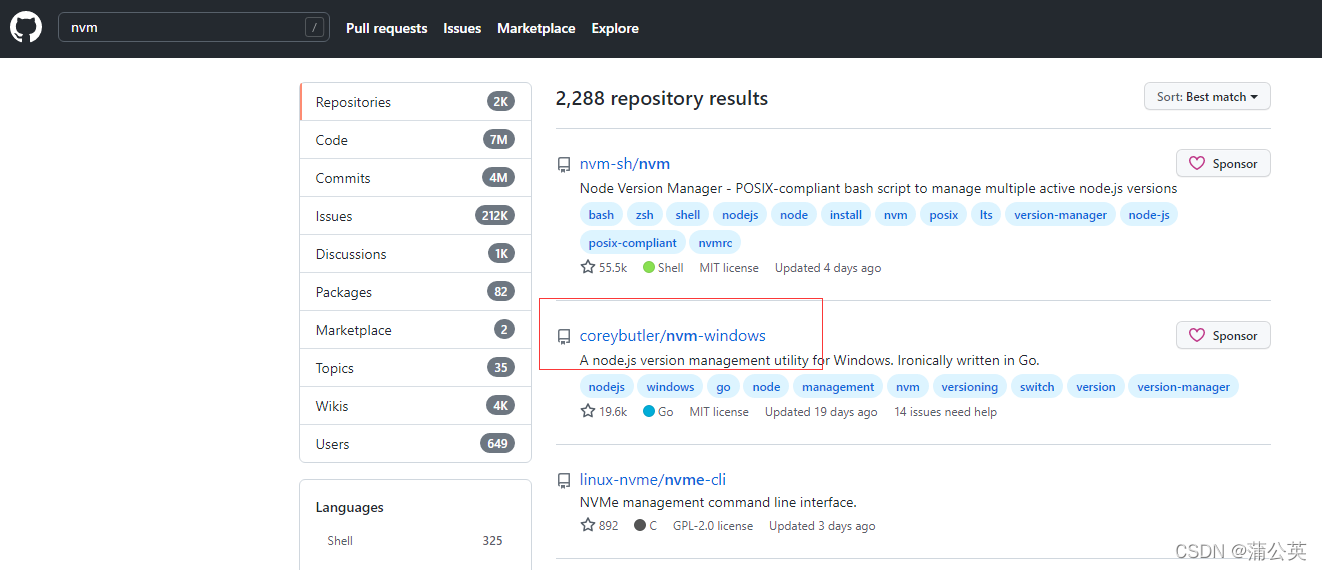
Task: Filter by Shell language in sidebar
Action: (415, 541)
